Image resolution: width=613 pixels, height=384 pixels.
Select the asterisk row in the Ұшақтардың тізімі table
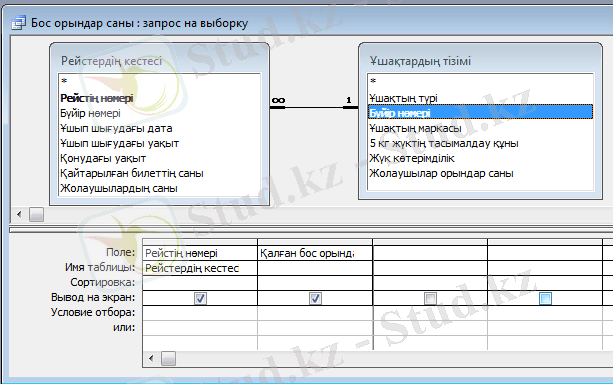click(x=480, y=81)
